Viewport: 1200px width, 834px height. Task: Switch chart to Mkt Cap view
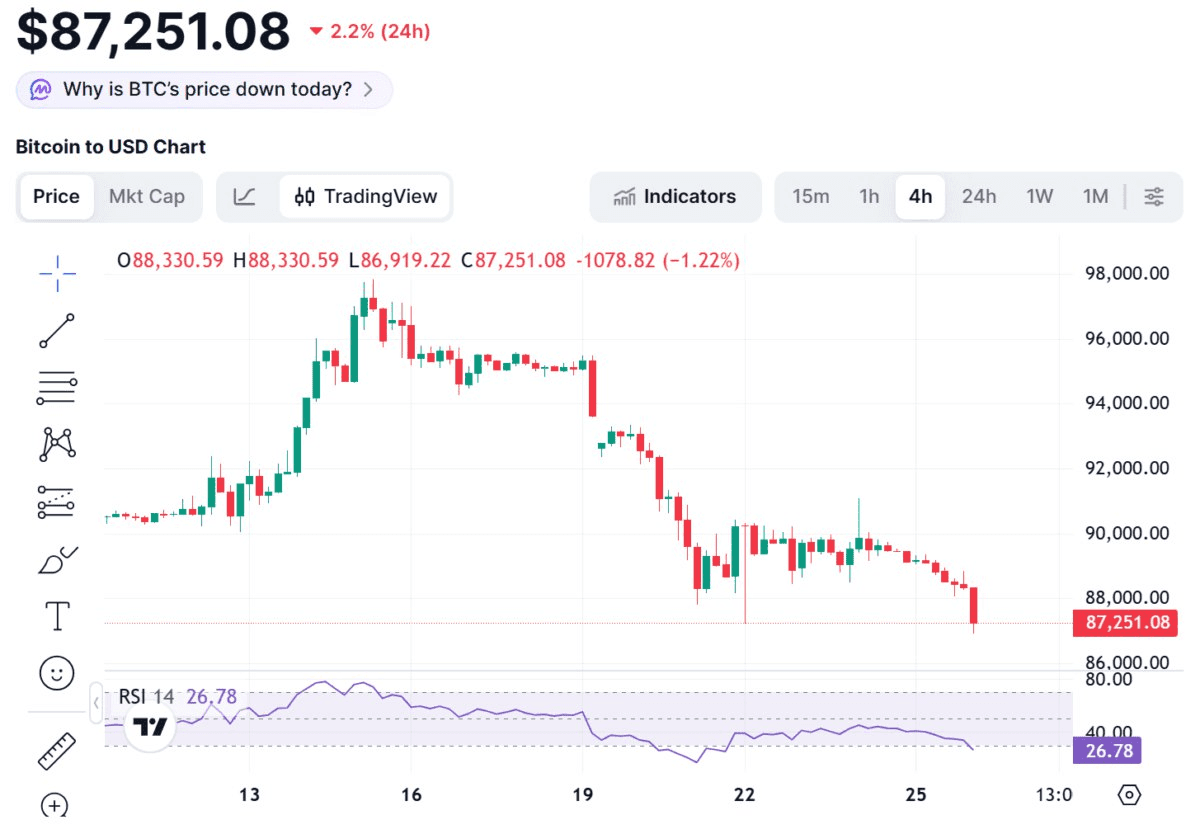(147, 197)
